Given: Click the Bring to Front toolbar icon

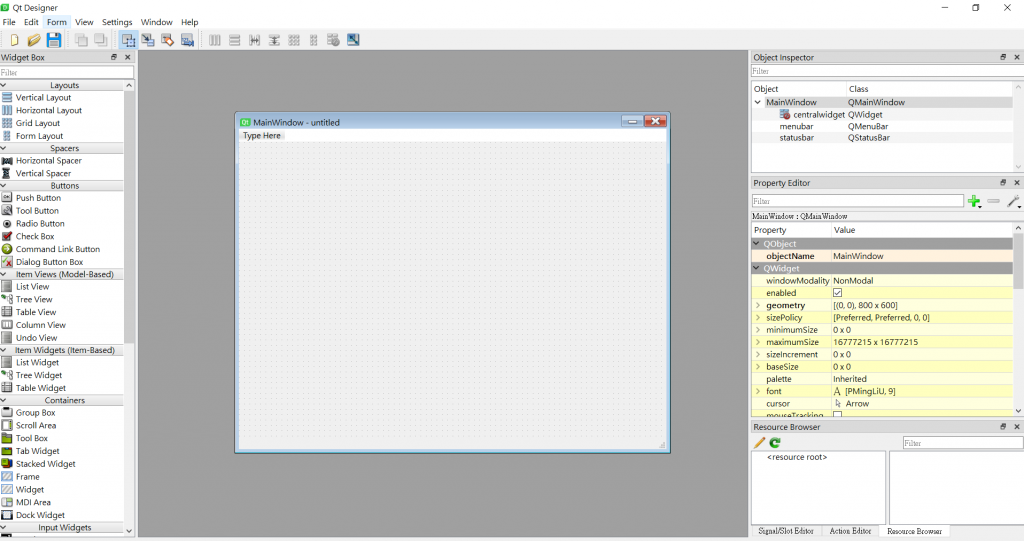Looking at the screenshot, I should click(x=101, y=41).
